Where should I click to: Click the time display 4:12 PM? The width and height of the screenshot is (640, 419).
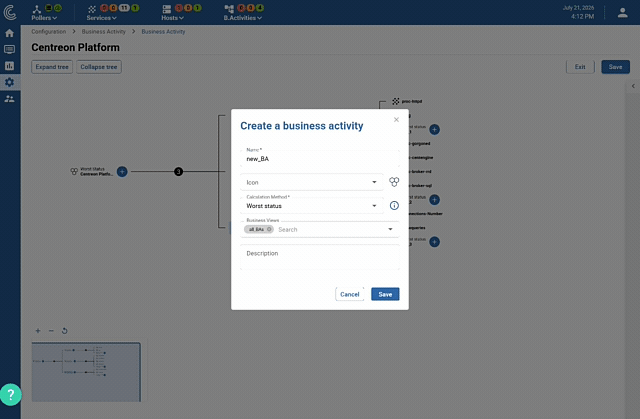(x=582, y=17)
